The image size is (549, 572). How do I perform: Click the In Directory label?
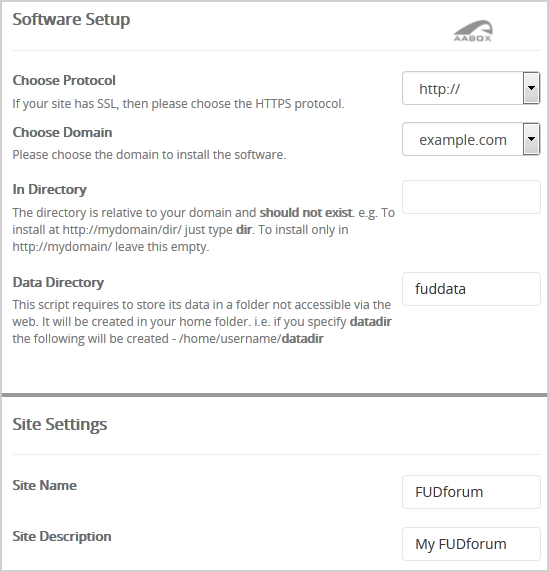(49, 189)
